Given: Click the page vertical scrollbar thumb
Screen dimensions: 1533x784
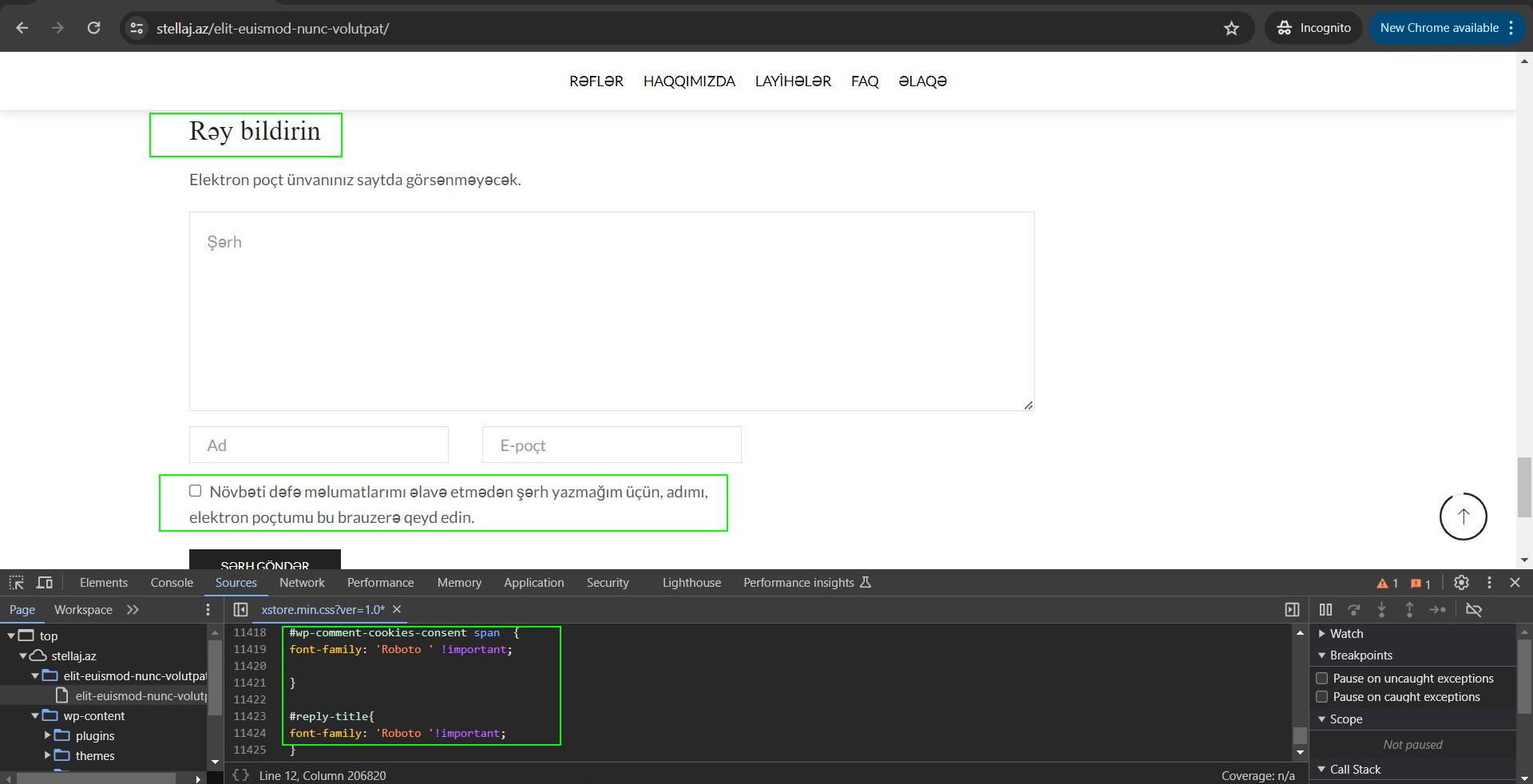Looking at the screenshot, I should pos(1524,487).
